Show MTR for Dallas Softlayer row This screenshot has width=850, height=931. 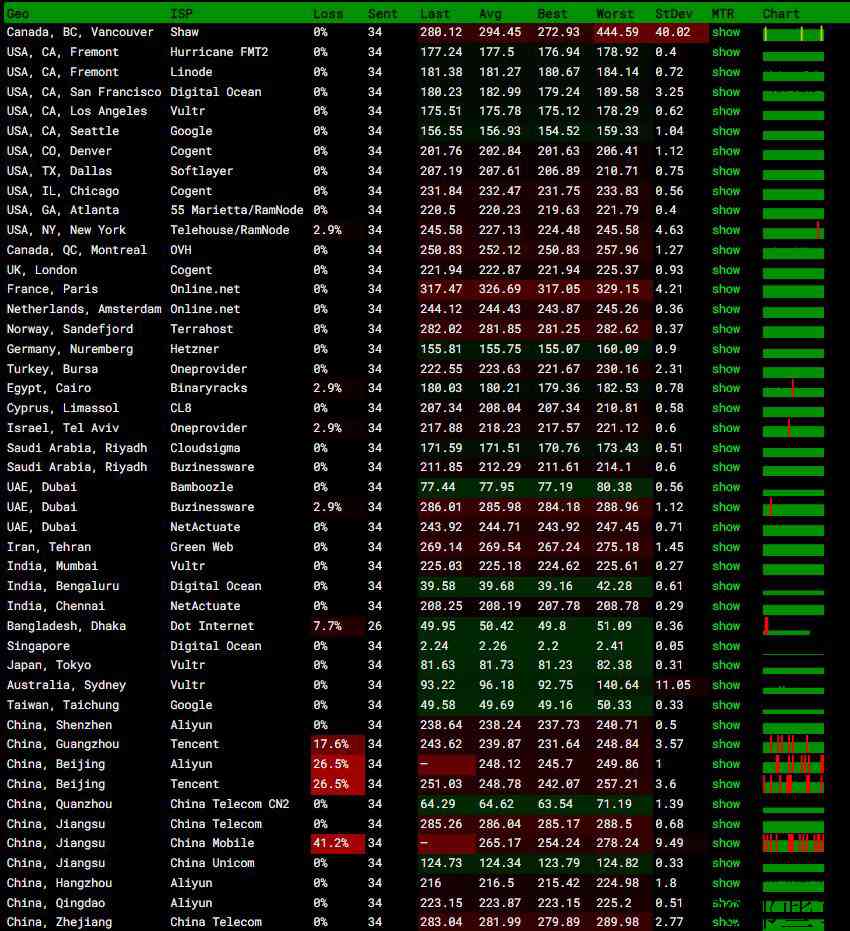click(726, 170)
